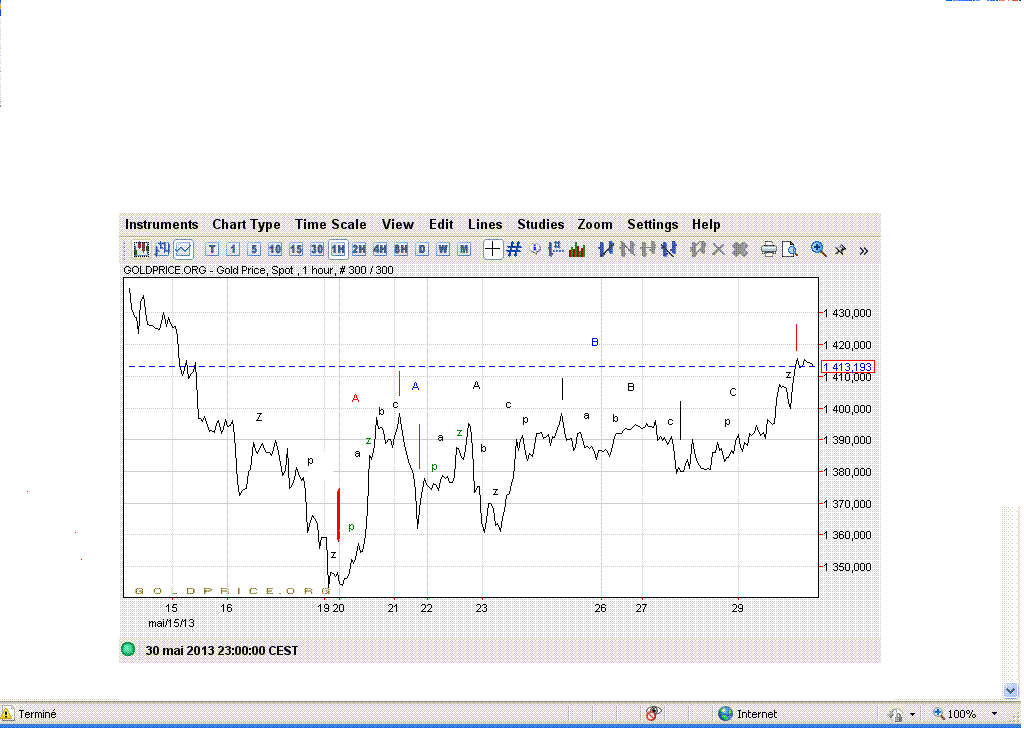Screen dimensions: 1024x738
Task: Toggle the volume bars study icon
Action: (x=577, y=249)
